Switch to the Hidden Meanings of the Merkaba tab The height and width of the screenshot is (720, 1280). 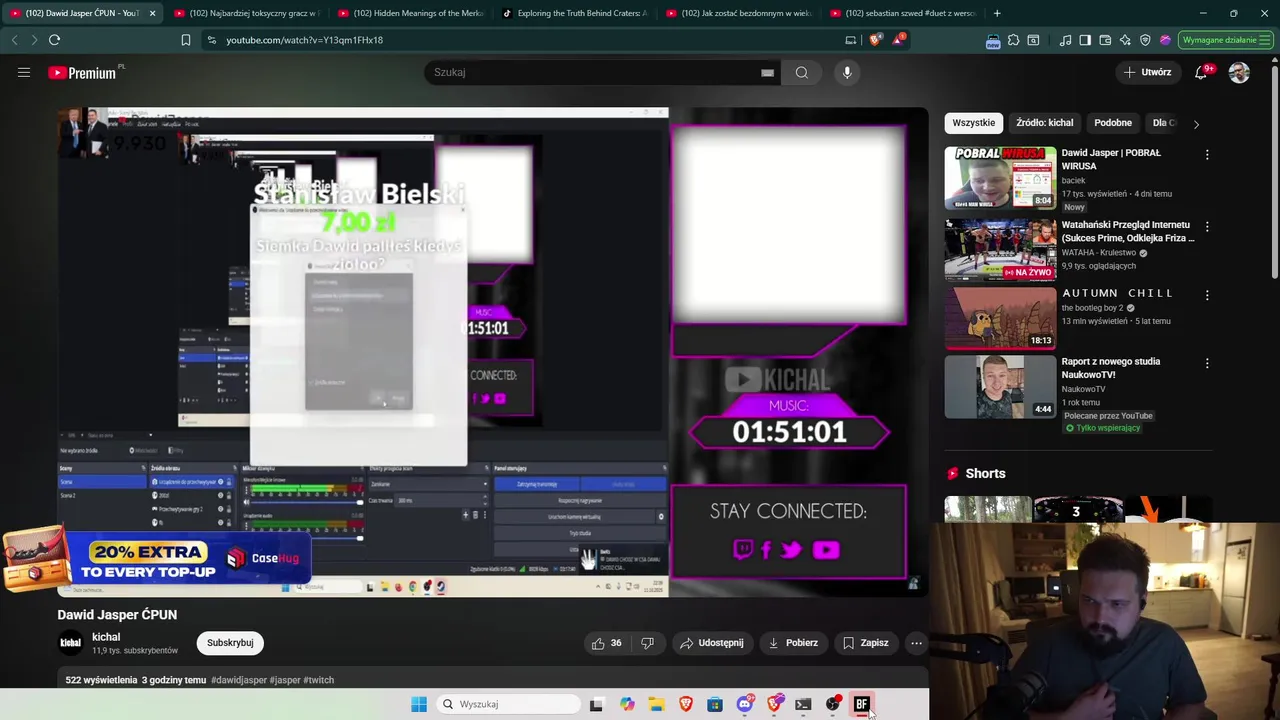(x=410, y=13)
